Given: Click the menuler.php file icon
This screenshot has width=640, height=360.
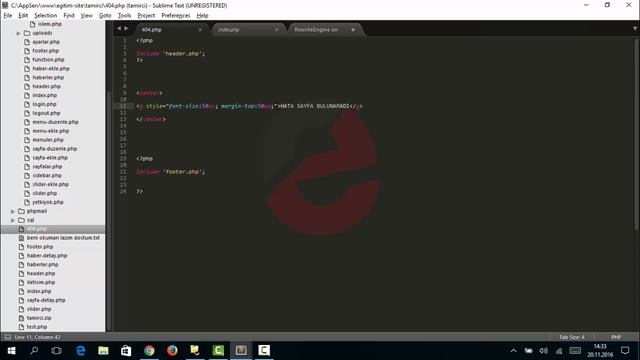Looking at the screenshot, I should pos(27,140).
